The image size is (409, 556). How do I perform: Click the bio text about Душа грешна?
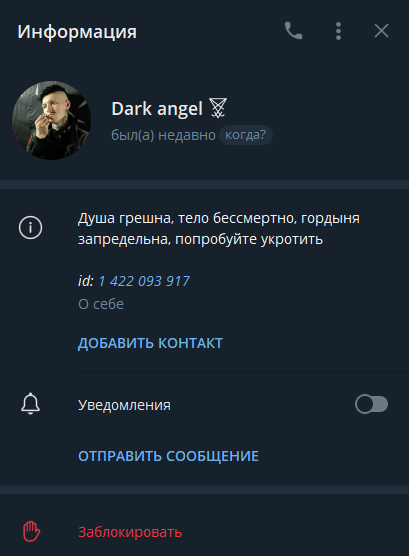[x=219, y=229]
